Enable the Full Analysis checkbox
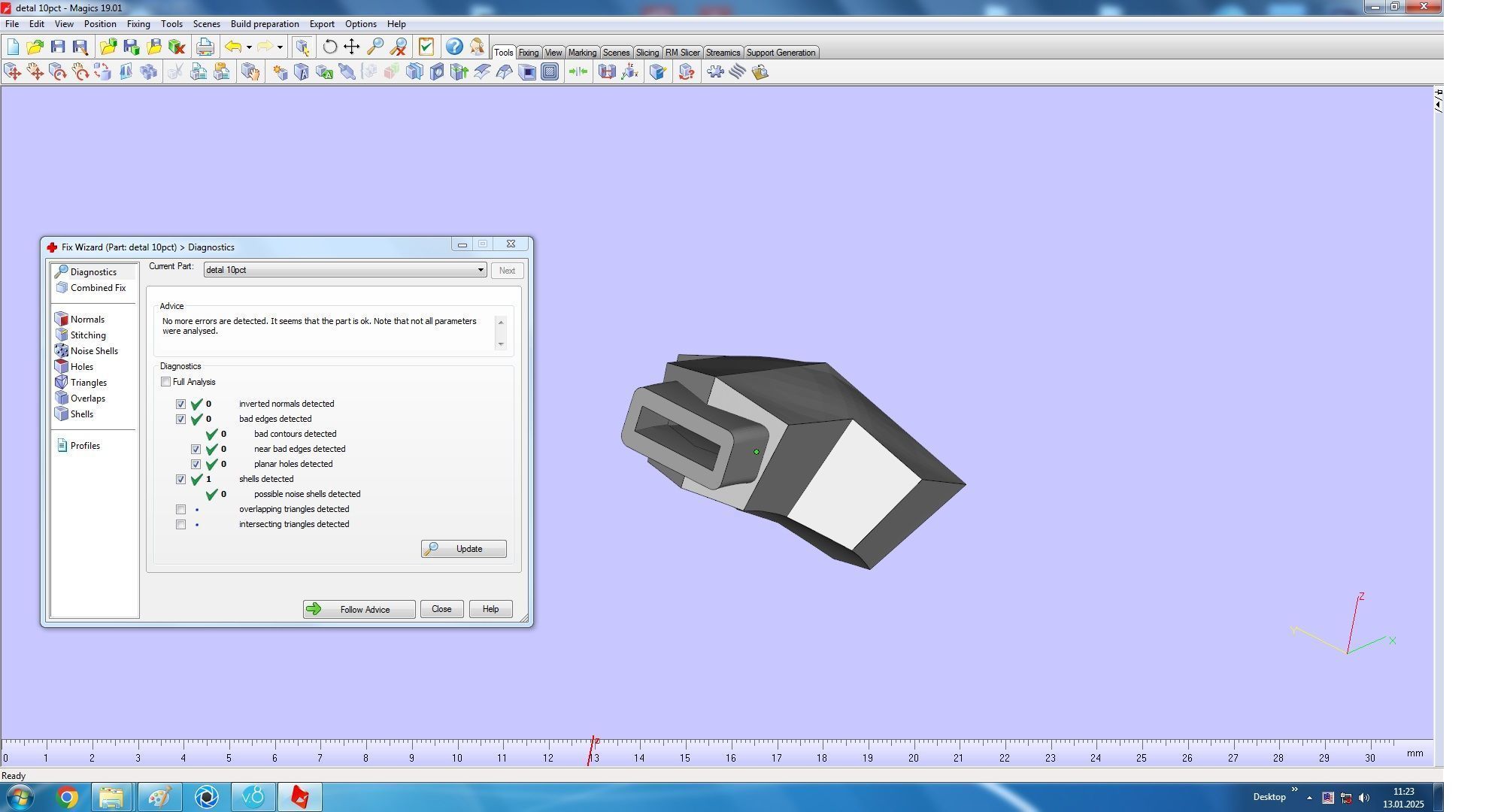The image size is (1504, 812). pos(166,382)
